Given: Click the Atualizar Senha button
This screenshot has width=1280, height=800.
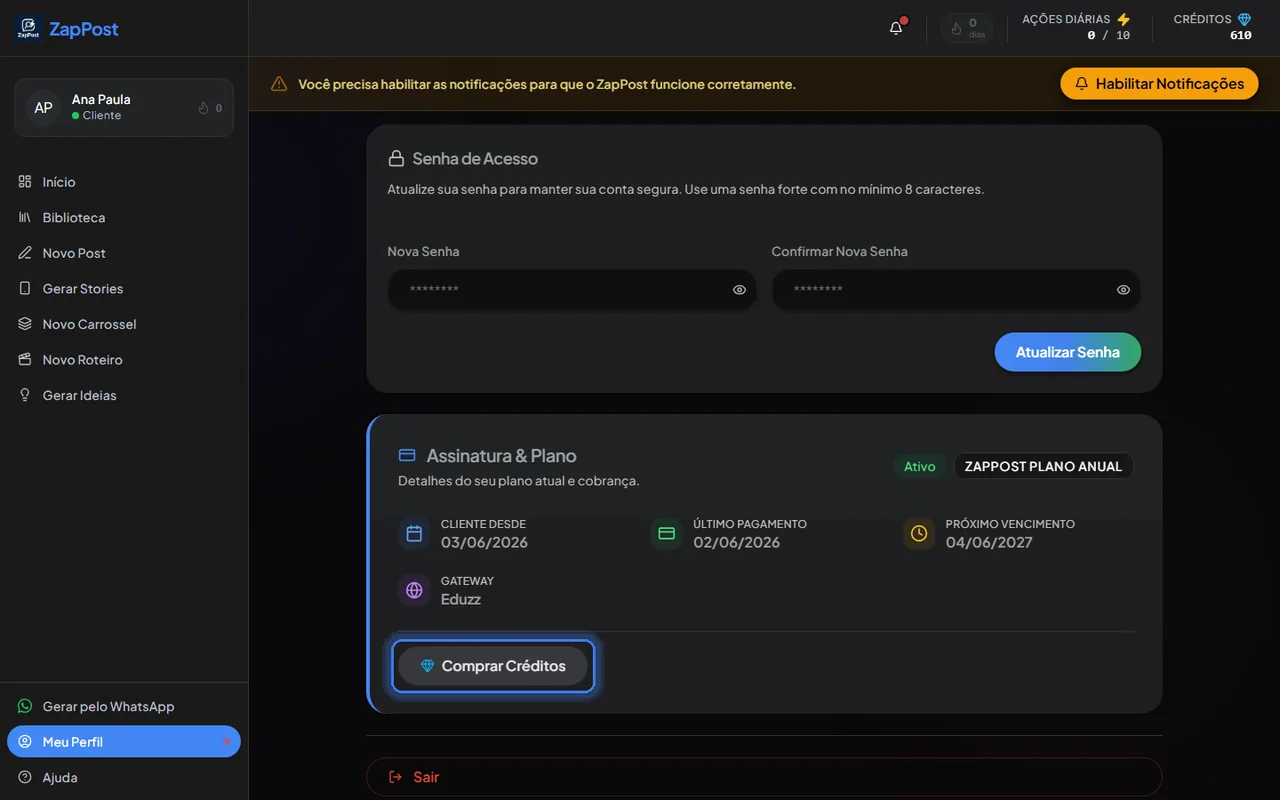Looking at the screenshot, I should click(1068, 352).
